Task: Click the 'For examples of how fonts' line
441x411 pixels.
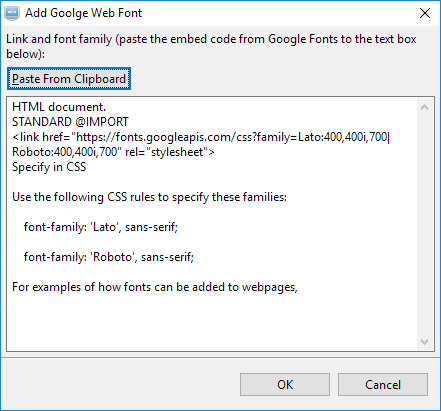Action: [155, 287]
